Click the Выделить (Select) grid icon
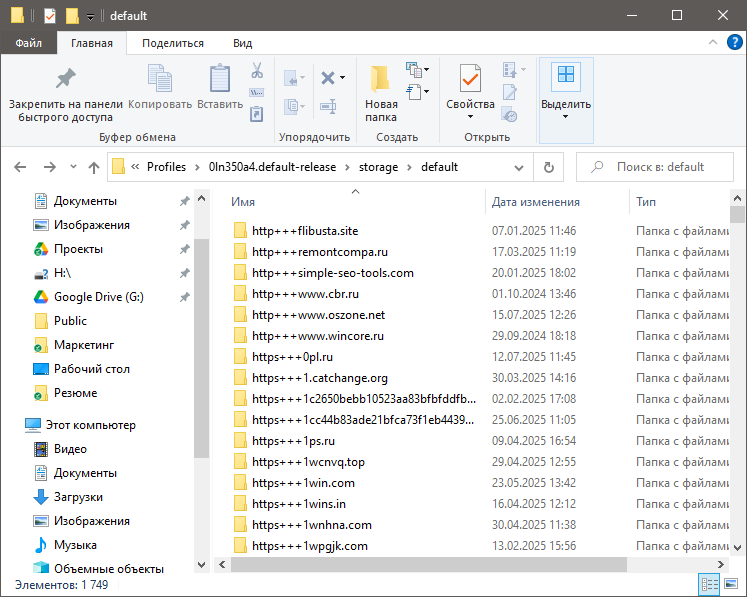Image resolution: width=747 pixels, height=597 pixels. pyautogui.click(x=565, y=76)
